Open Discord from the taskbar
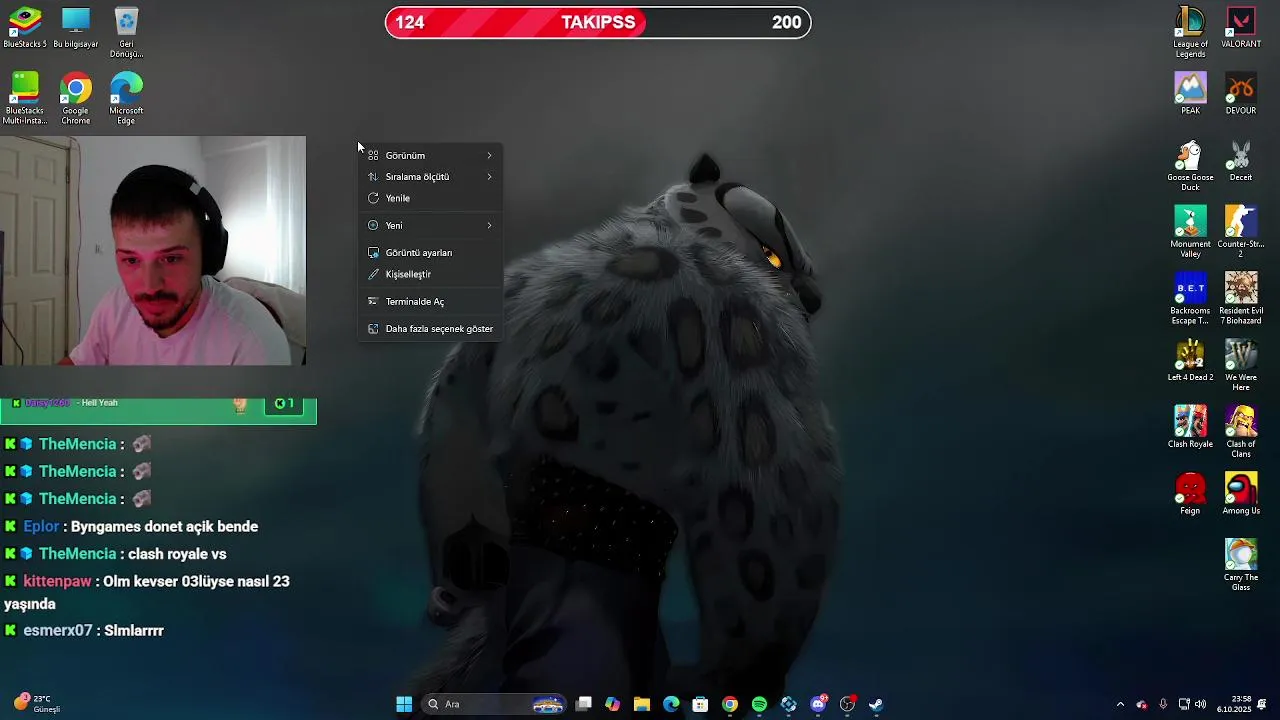 (x=818, y=704)
